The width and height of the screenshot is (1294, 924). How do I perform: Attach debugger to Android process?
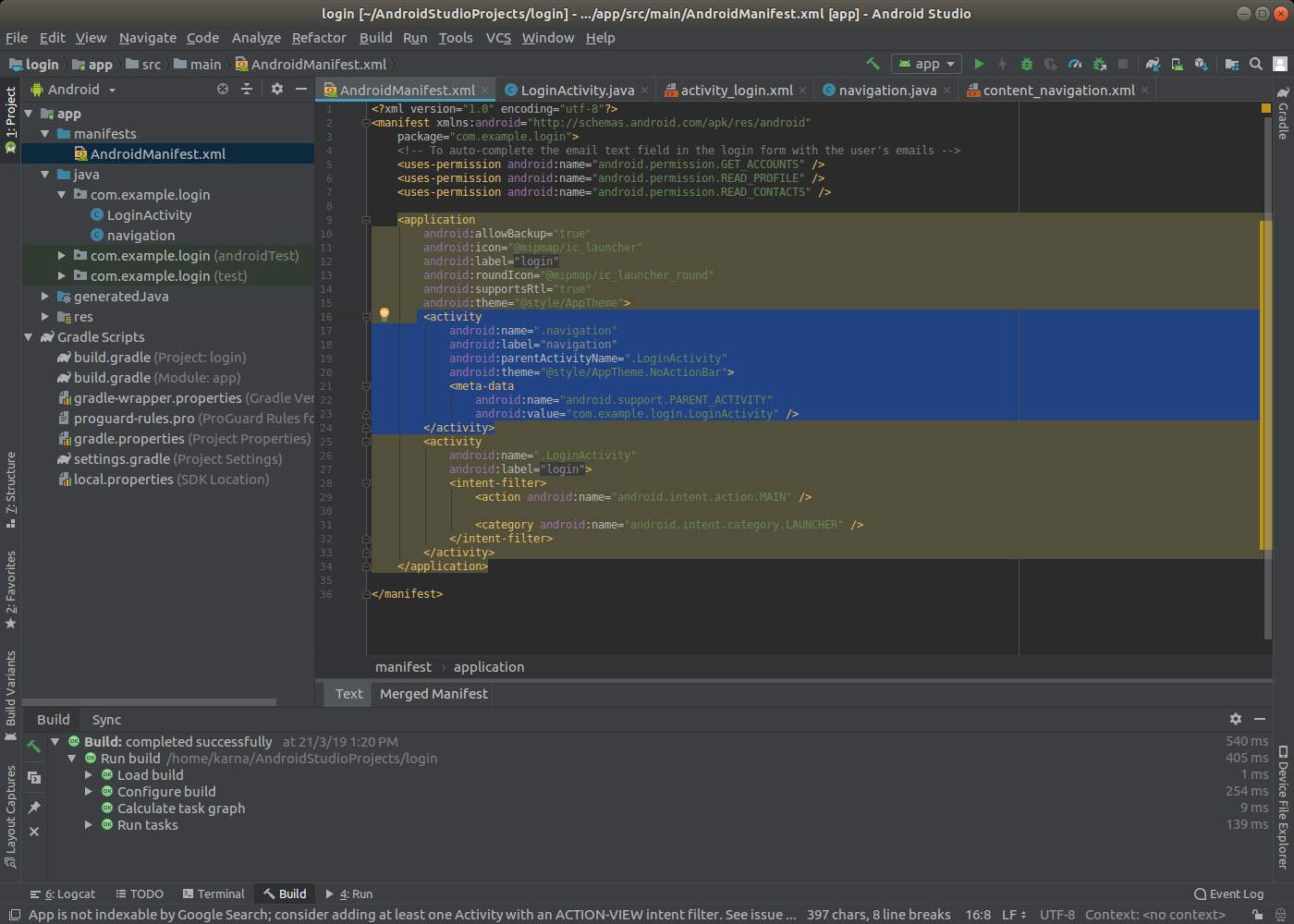coord(1099,64)
